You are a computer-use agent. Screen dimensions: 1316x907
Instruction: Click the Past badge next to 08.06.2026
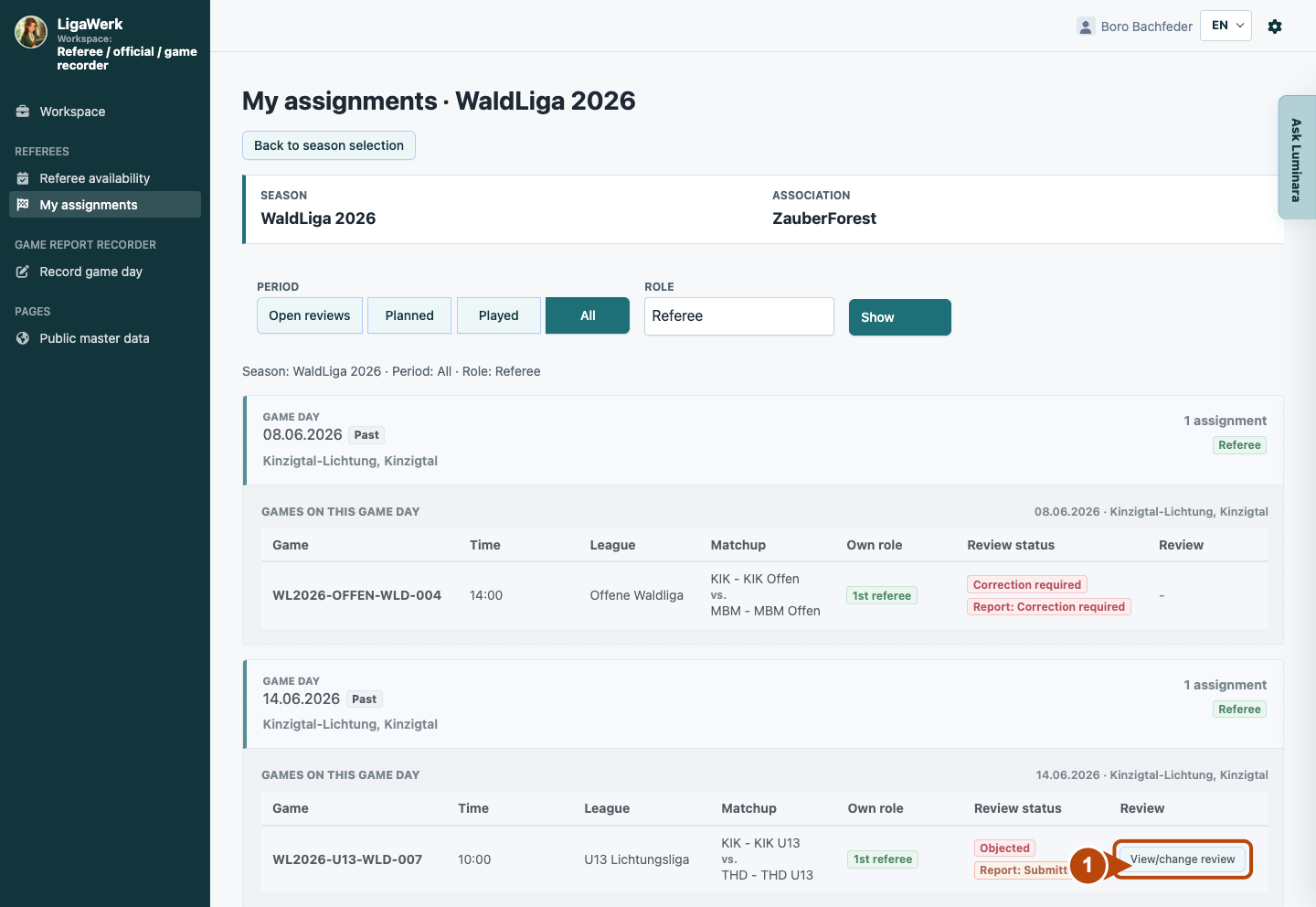[x=366, y=435]
